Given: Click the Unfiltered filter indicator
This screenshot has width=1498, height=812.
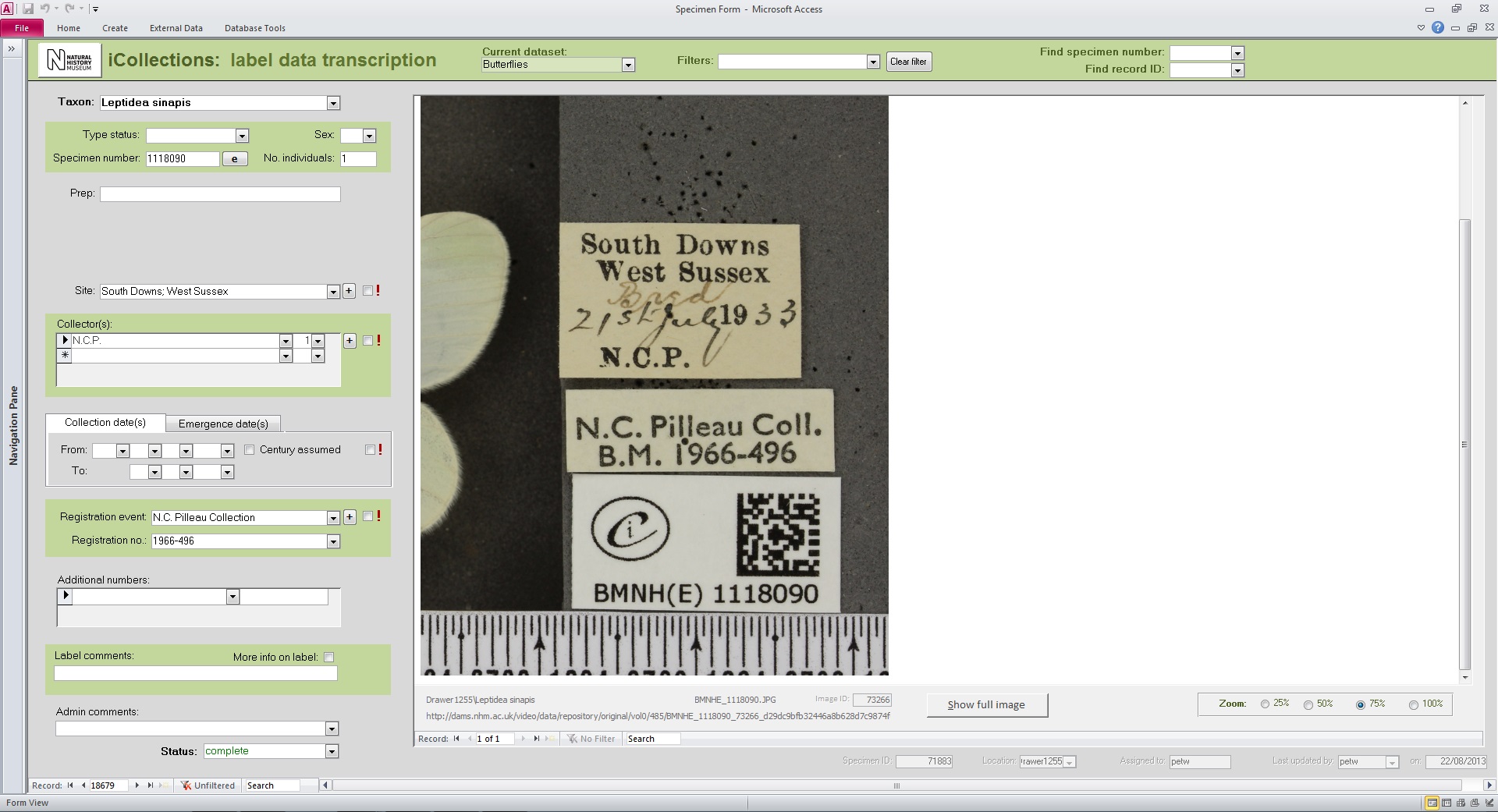Looking at the screenshot, I should 208,785.
